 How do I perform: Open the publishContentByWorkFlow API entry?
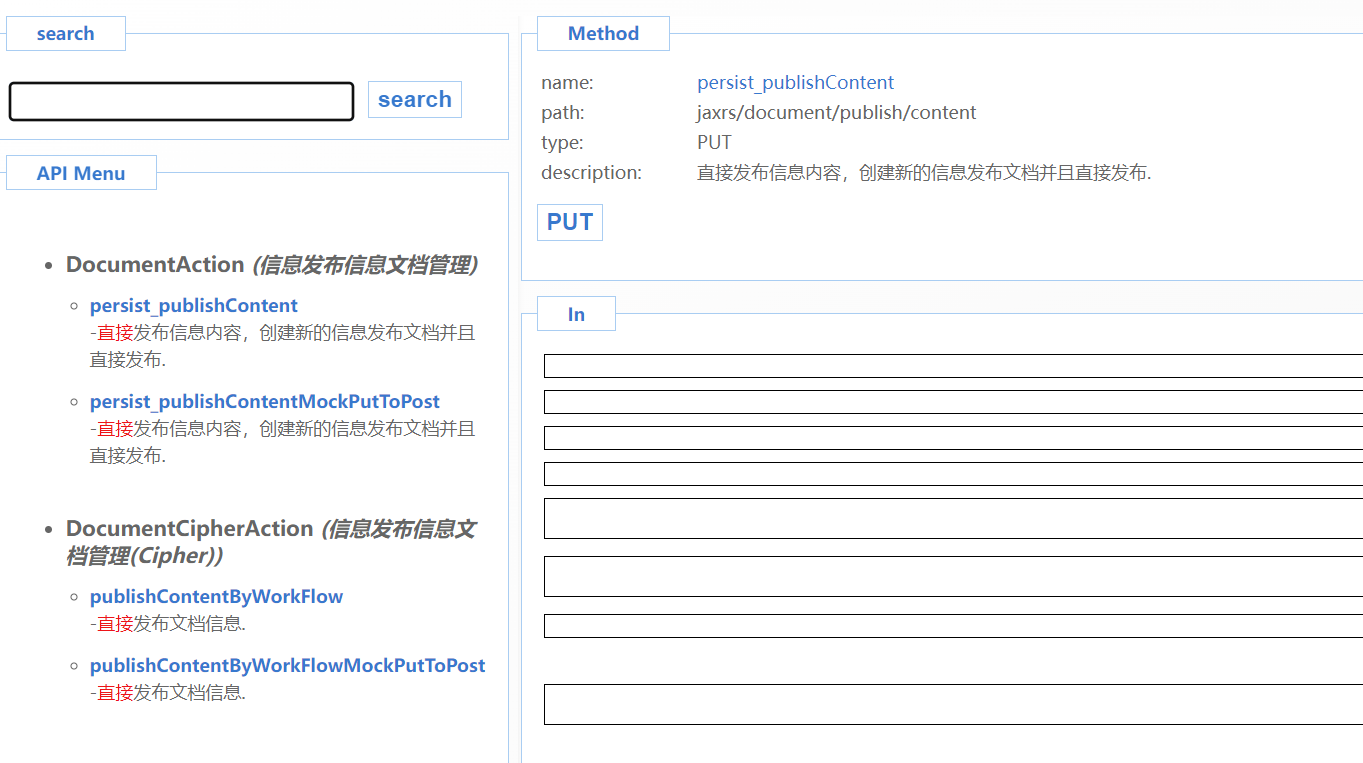pos(217,596)
